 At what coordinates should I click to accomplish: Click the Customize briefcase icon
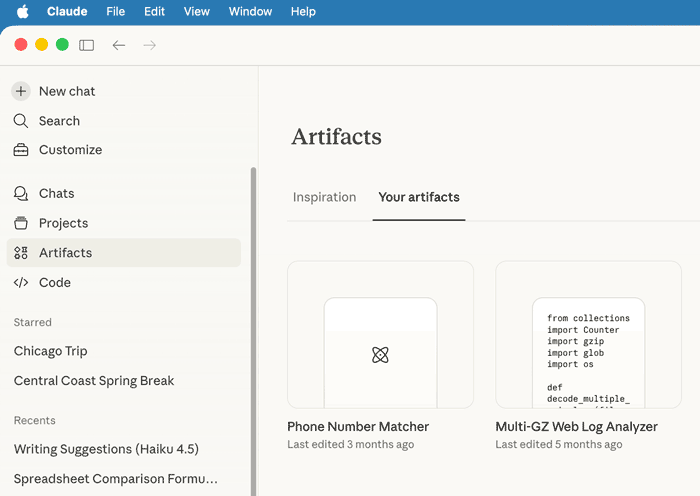(21, 150)
